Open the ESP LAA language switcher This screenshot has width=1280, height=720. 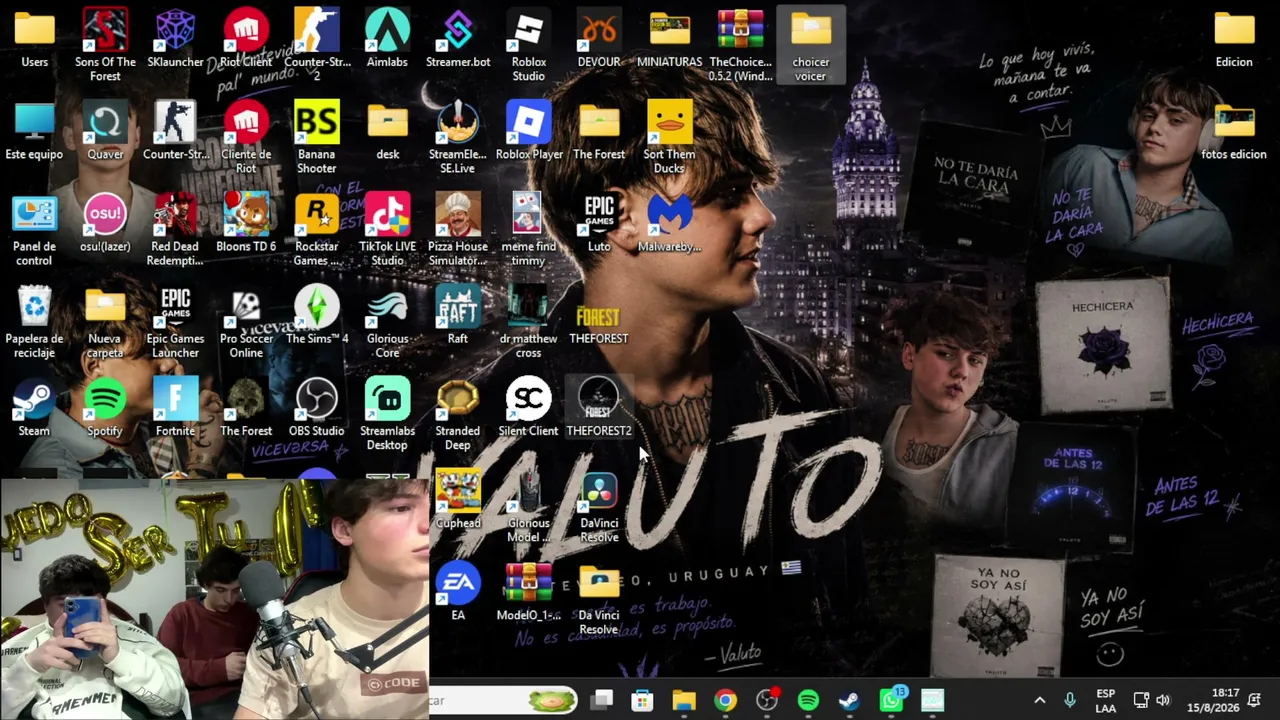(1105, 700)
